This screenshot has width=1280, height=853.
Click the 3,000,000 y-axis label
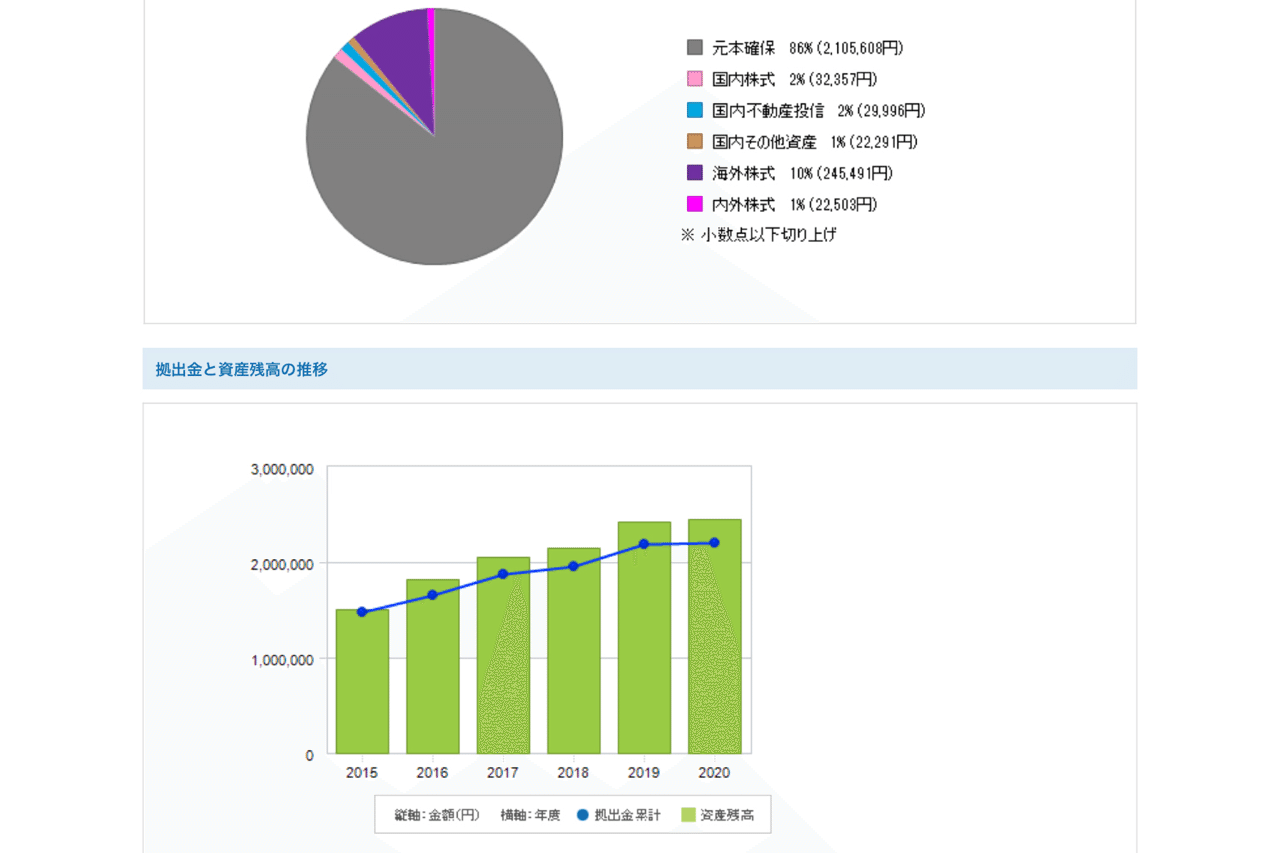point(281,469)
